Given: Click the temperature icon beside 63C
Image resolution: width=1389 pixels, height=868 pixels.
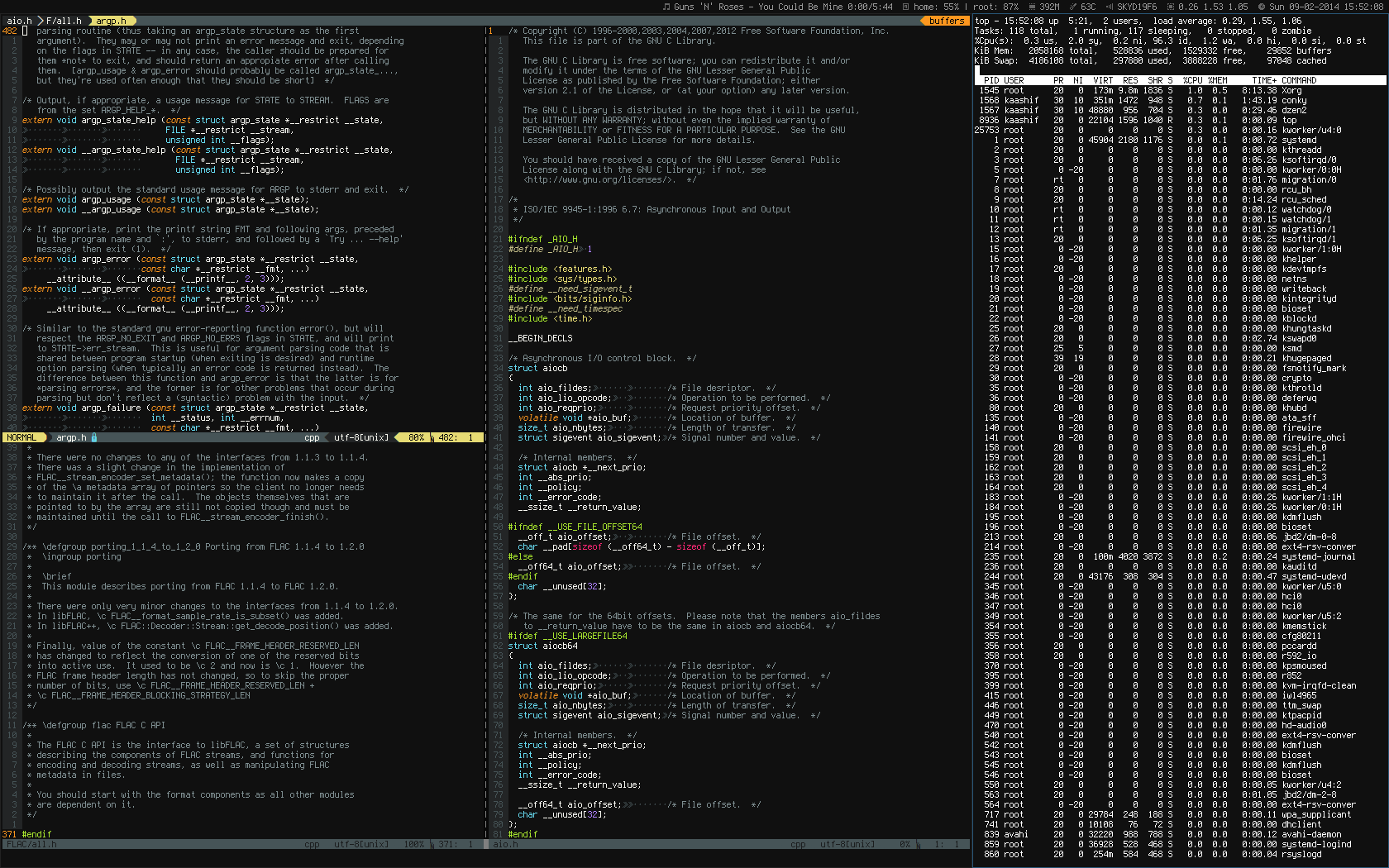Looking at the screenshot, I should click(1072, 7).
